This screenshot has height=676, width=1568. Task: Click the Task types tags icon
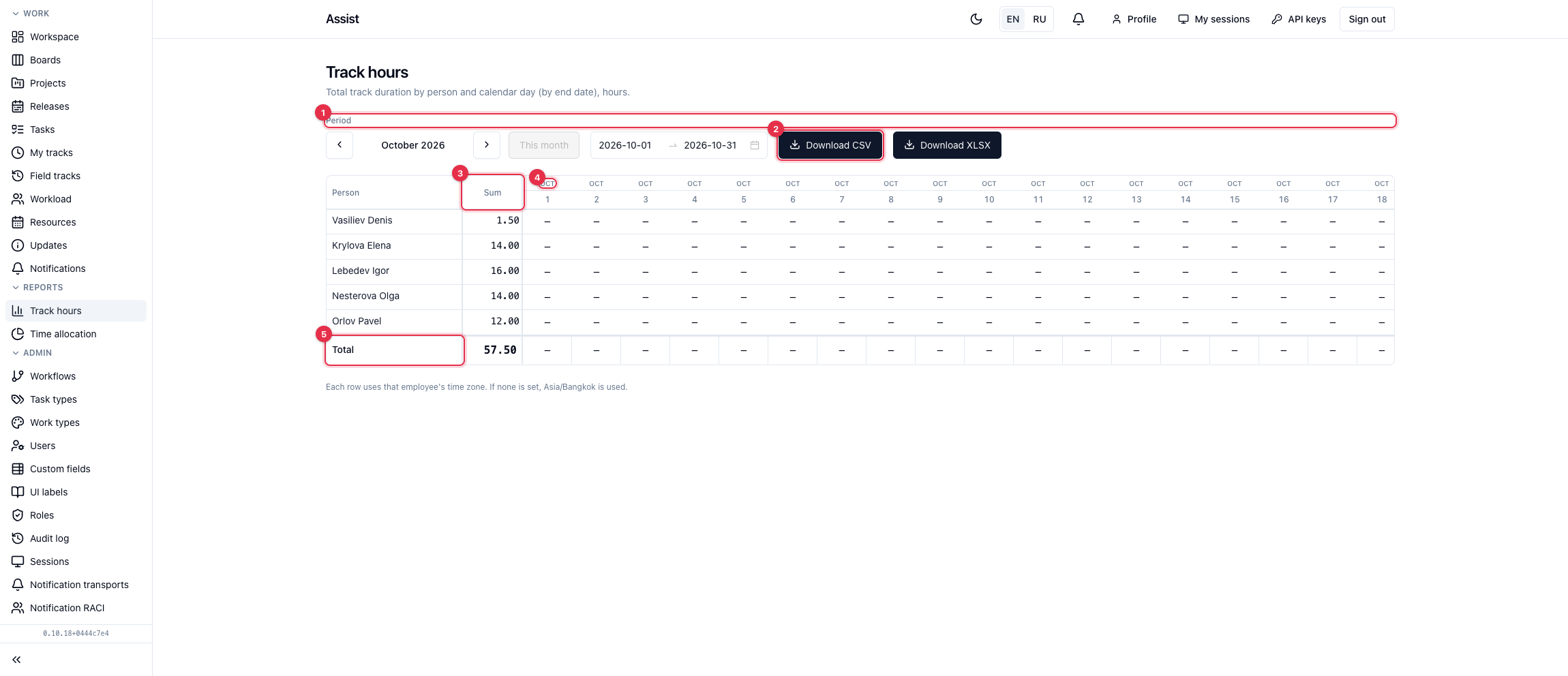[18, 399]
